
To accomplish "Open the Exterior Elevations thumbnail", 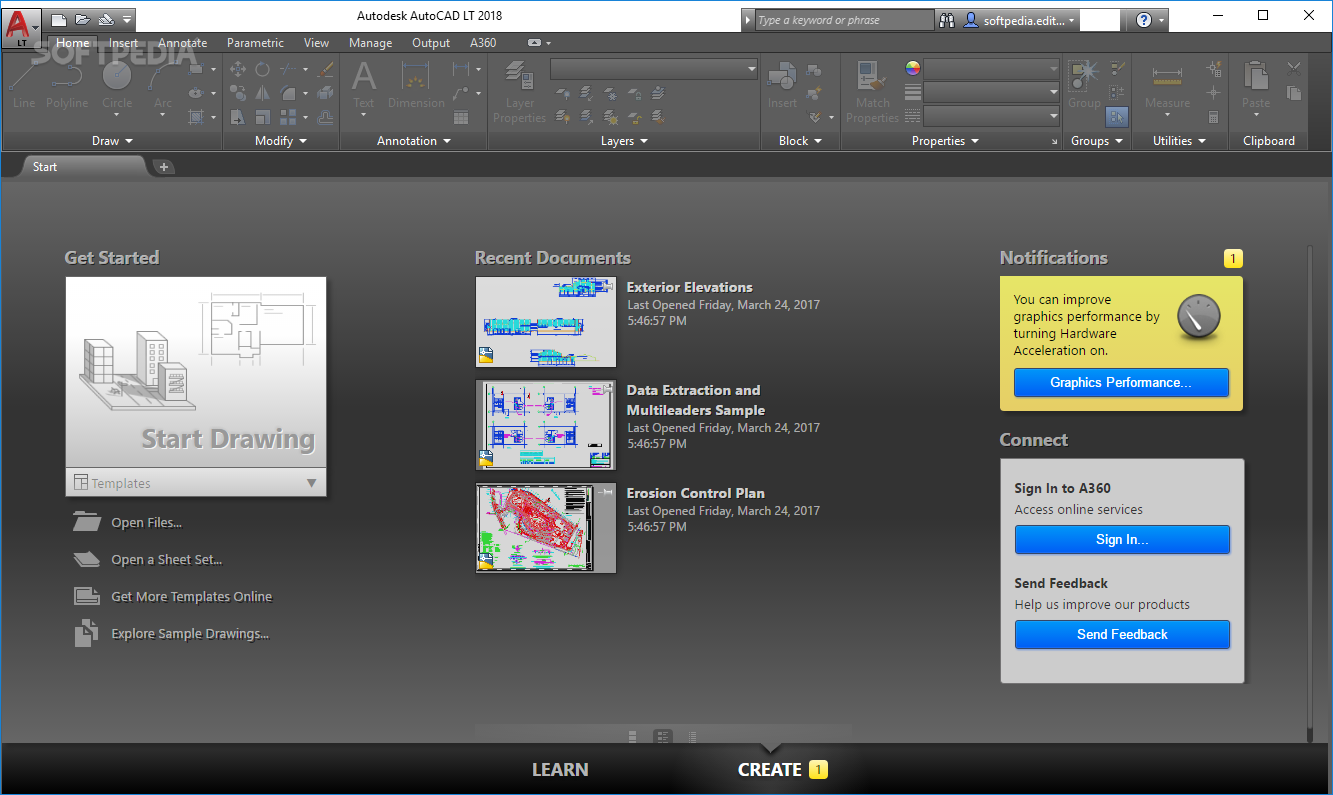I will [x=546, y=322].
